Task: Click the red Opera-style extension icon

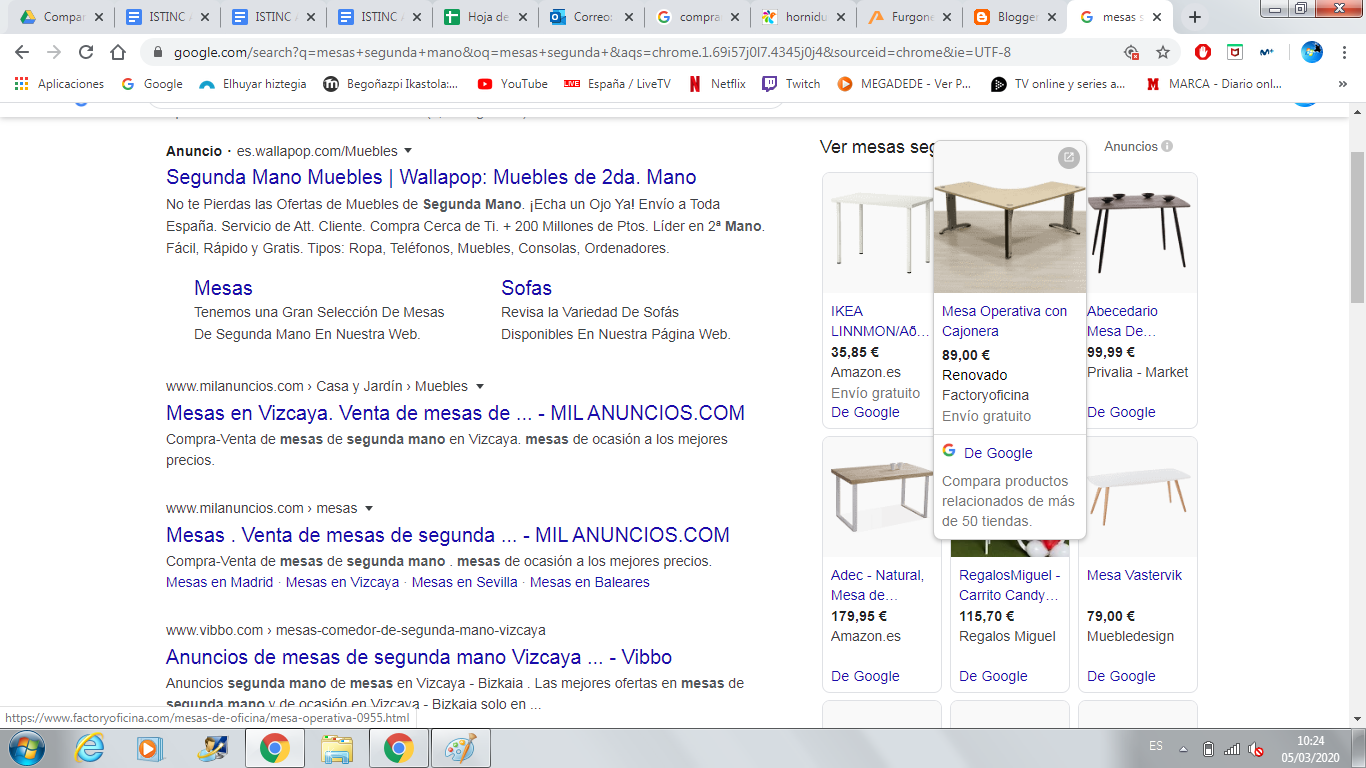Action: [1203, 52]
